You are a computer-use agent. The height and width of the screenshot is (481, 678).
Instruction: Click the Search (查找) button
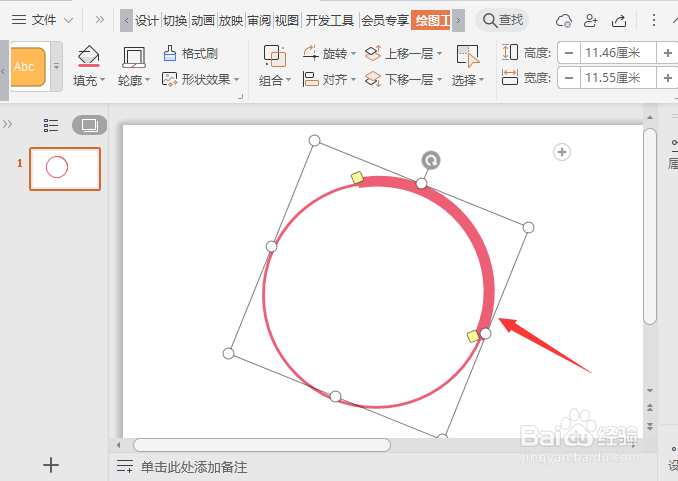point(502,20)
